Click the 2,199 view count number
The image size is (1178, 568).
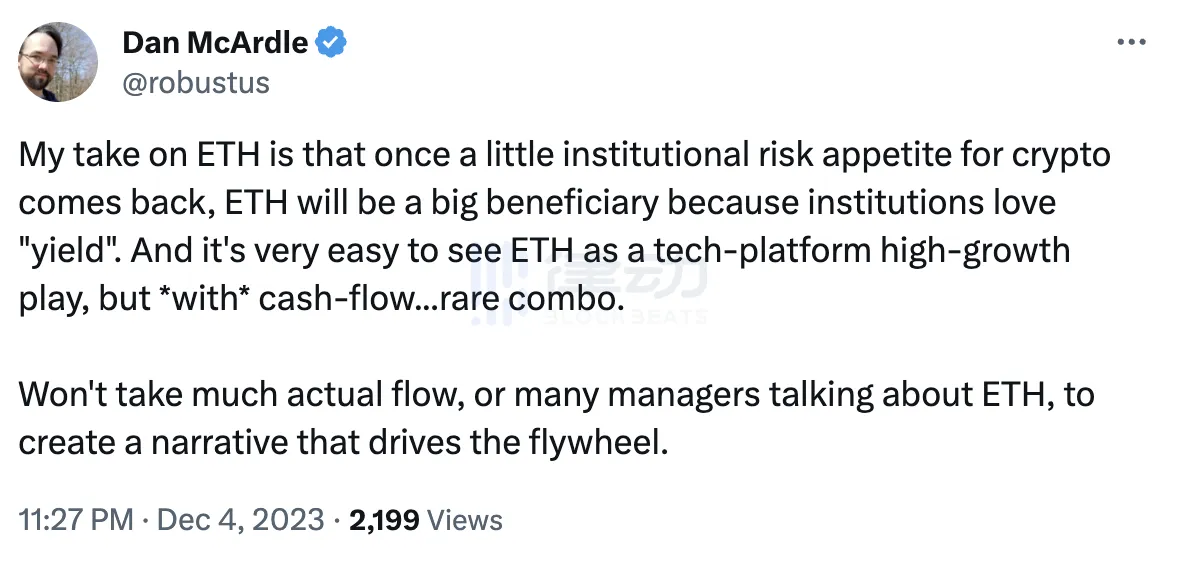point(383,520)
